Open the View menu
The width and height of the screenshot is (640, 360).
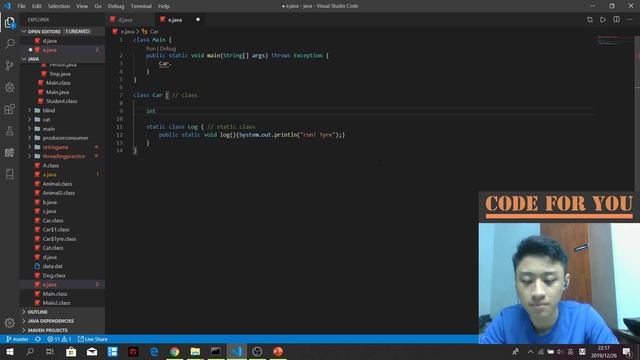82,6
